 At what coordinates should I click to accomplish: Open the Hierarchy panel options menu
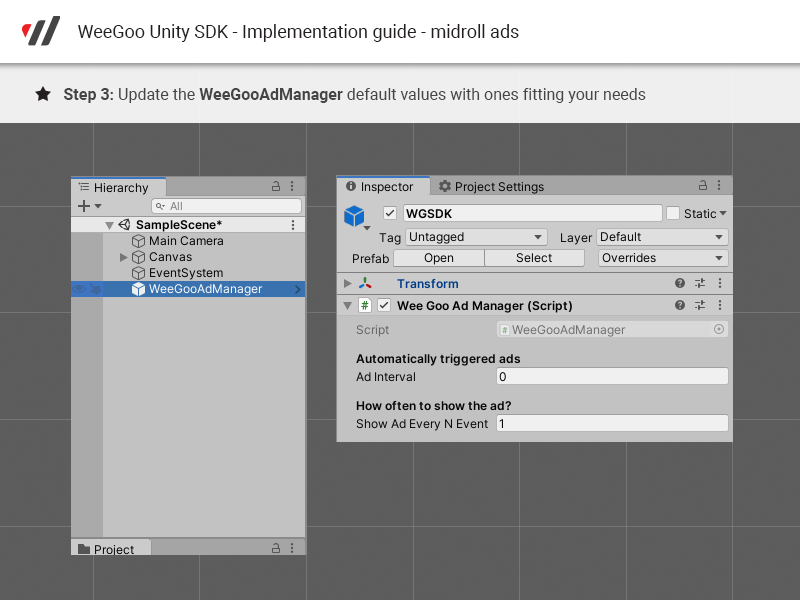coord(292,186)
